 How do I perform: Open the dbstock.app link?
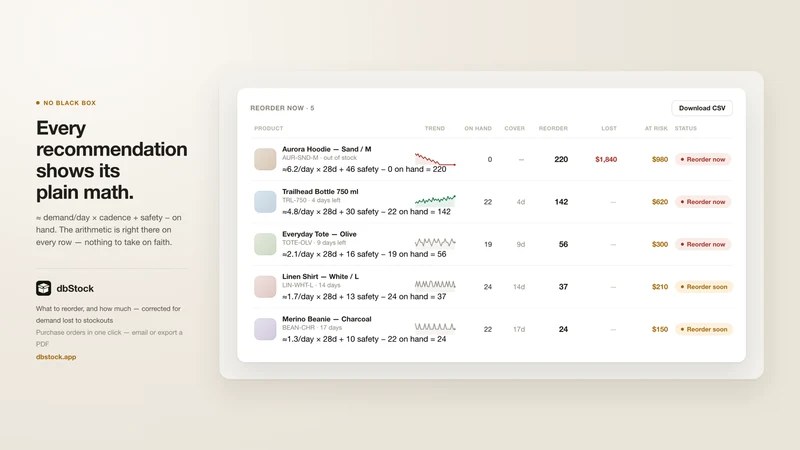coord(56,357)
